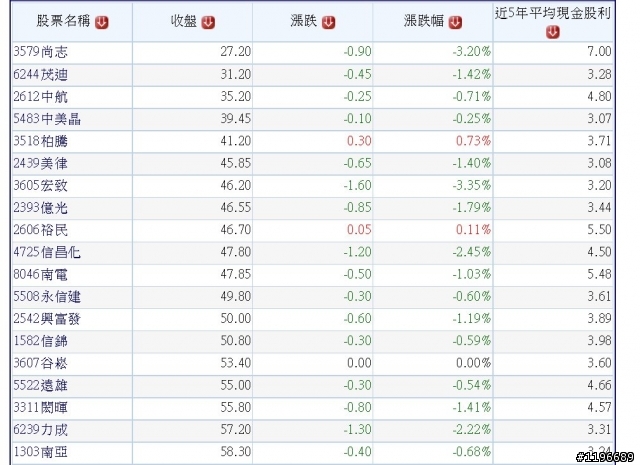Click sort arrow next to 漲跌幅
Screen dimensions: 640x465
tap(455, 22)
